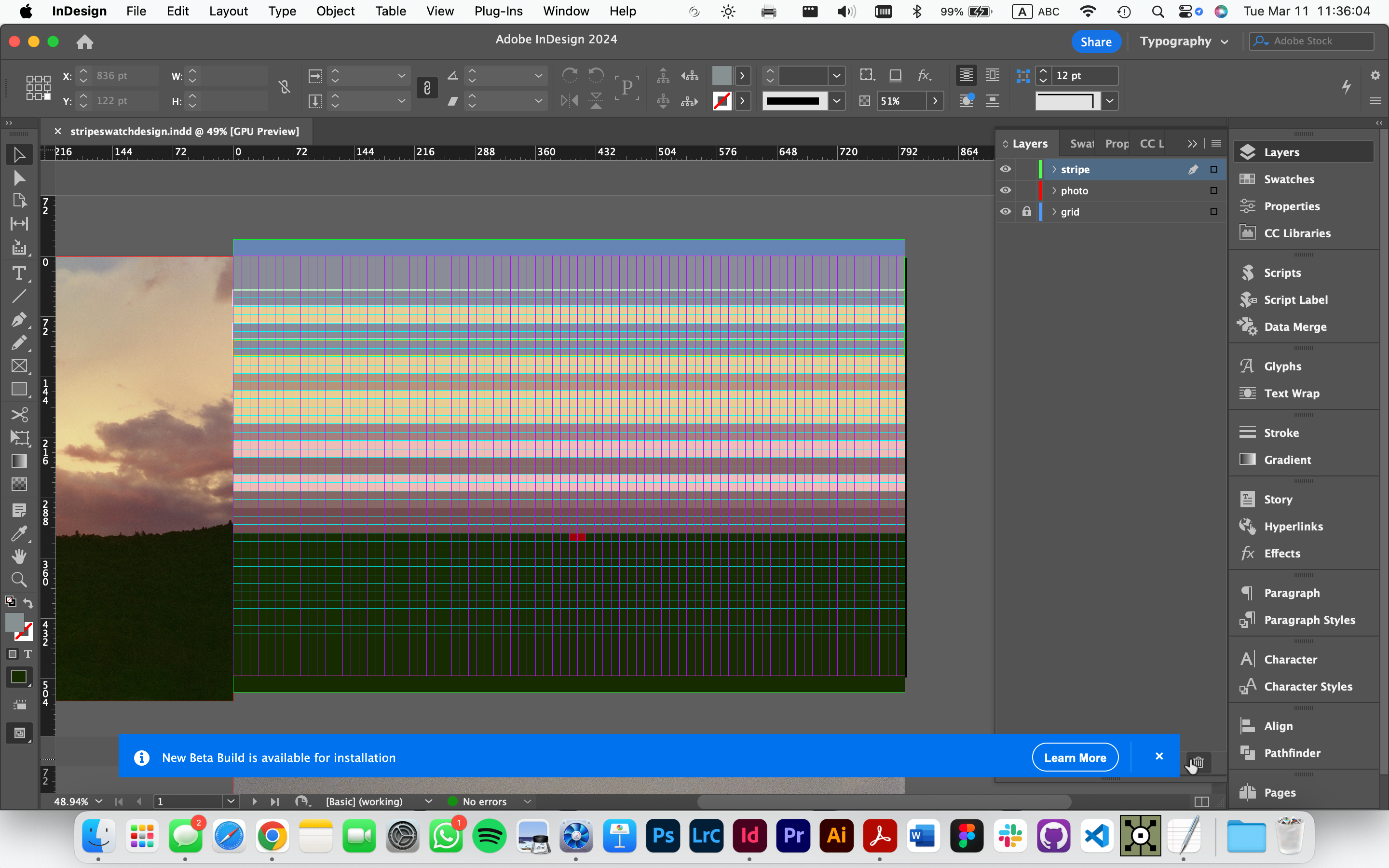Open the Pathfinder panel
This screenshot has width=1389, height=868.
click(1292, 753)
